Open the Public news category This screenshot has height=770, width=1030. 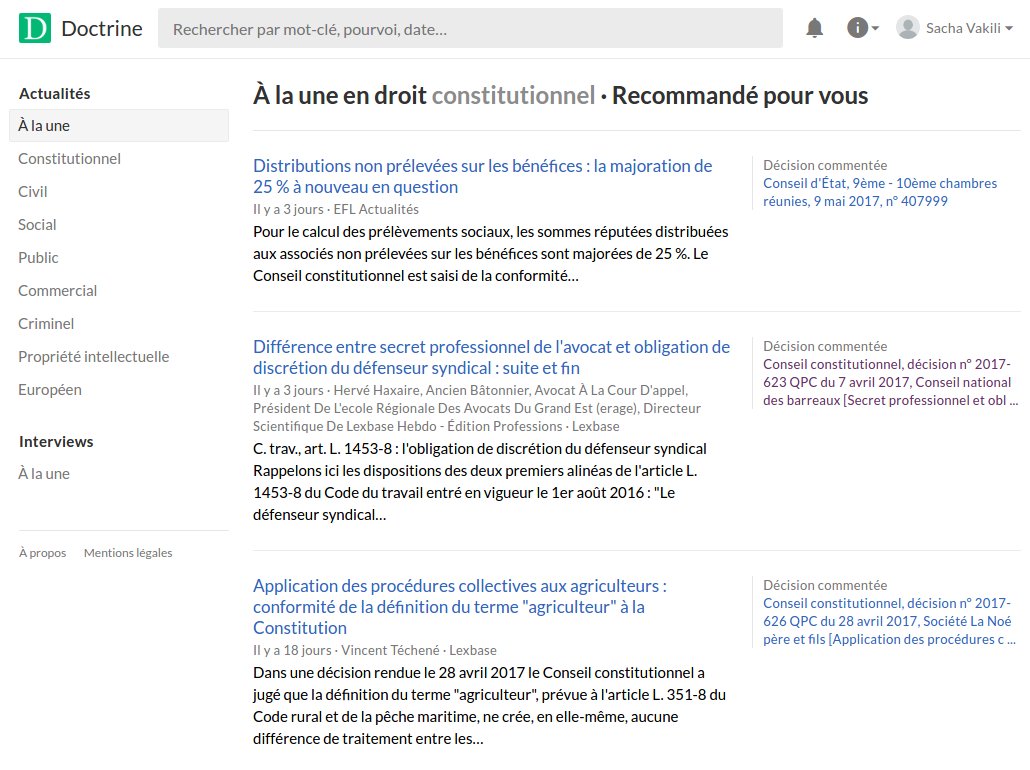[38, 258]
